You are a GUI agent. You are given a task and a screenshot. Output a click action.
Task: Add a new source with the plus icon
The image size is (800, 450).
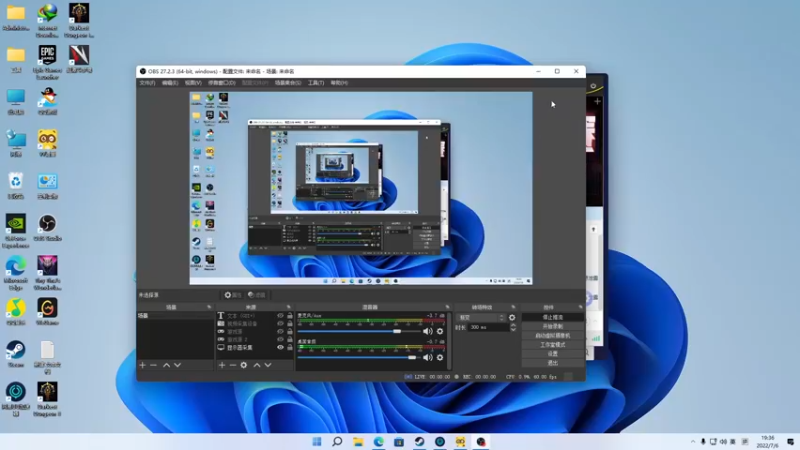pyautogui.click(x=222, y=365)
